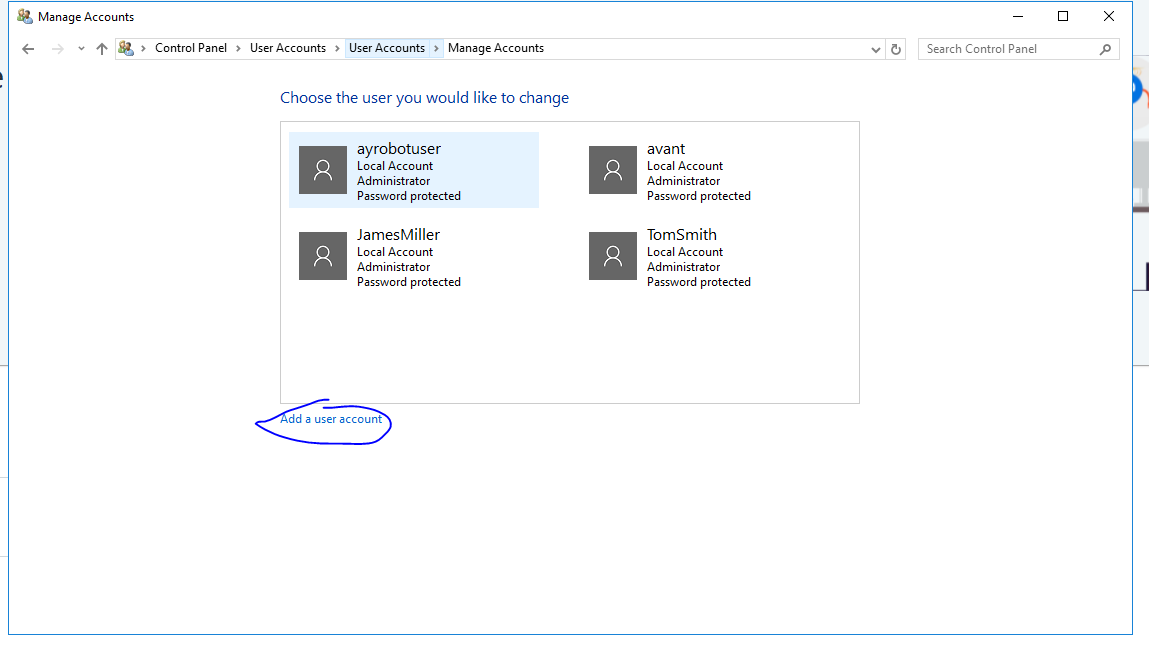1149x645 pixels.
Task: Click Add a user account link
Action: point(331,419)
